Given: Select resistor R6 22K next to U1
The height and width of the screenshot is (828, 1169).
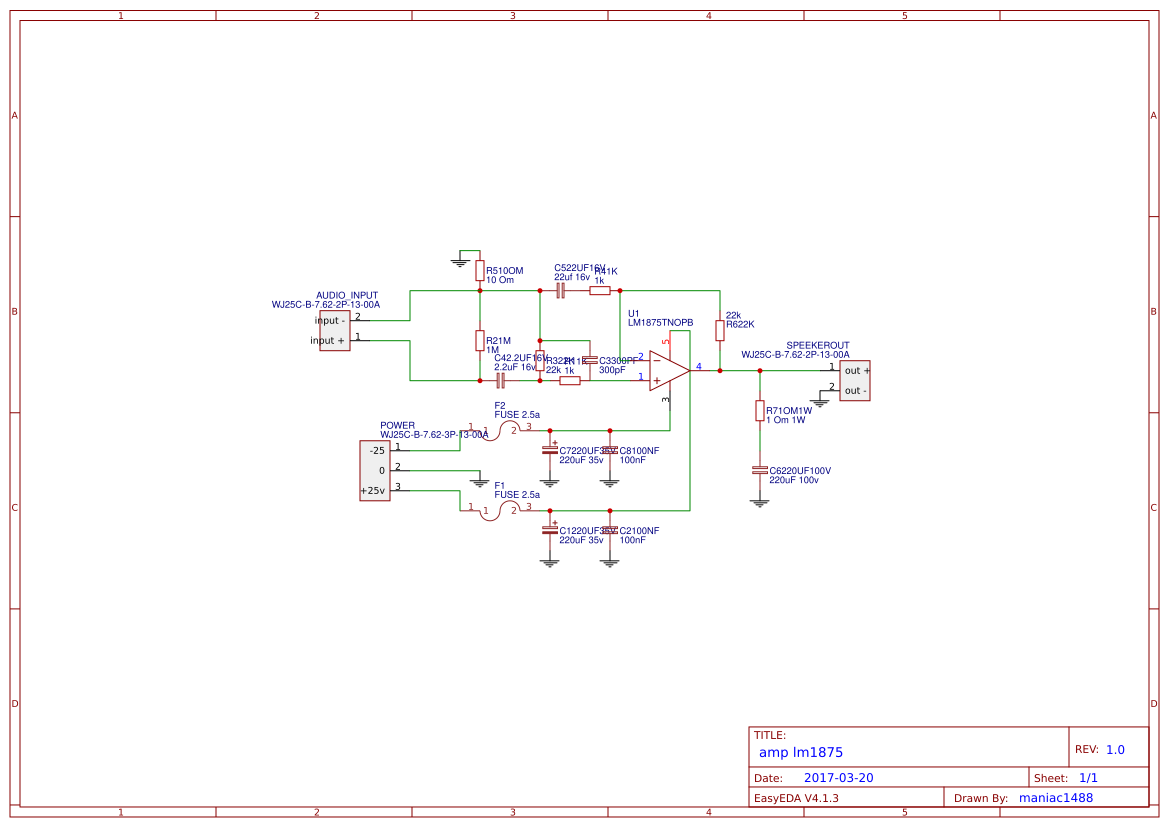Looking at the screenshot, I should point(720,329).
